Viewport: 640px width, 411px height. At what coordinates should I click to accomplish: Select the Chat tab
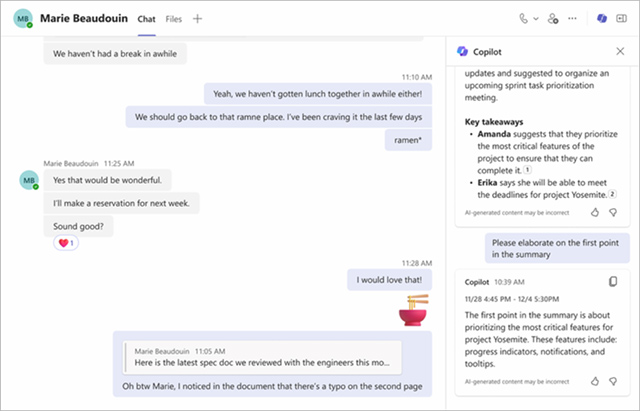[x=146, y=18]
